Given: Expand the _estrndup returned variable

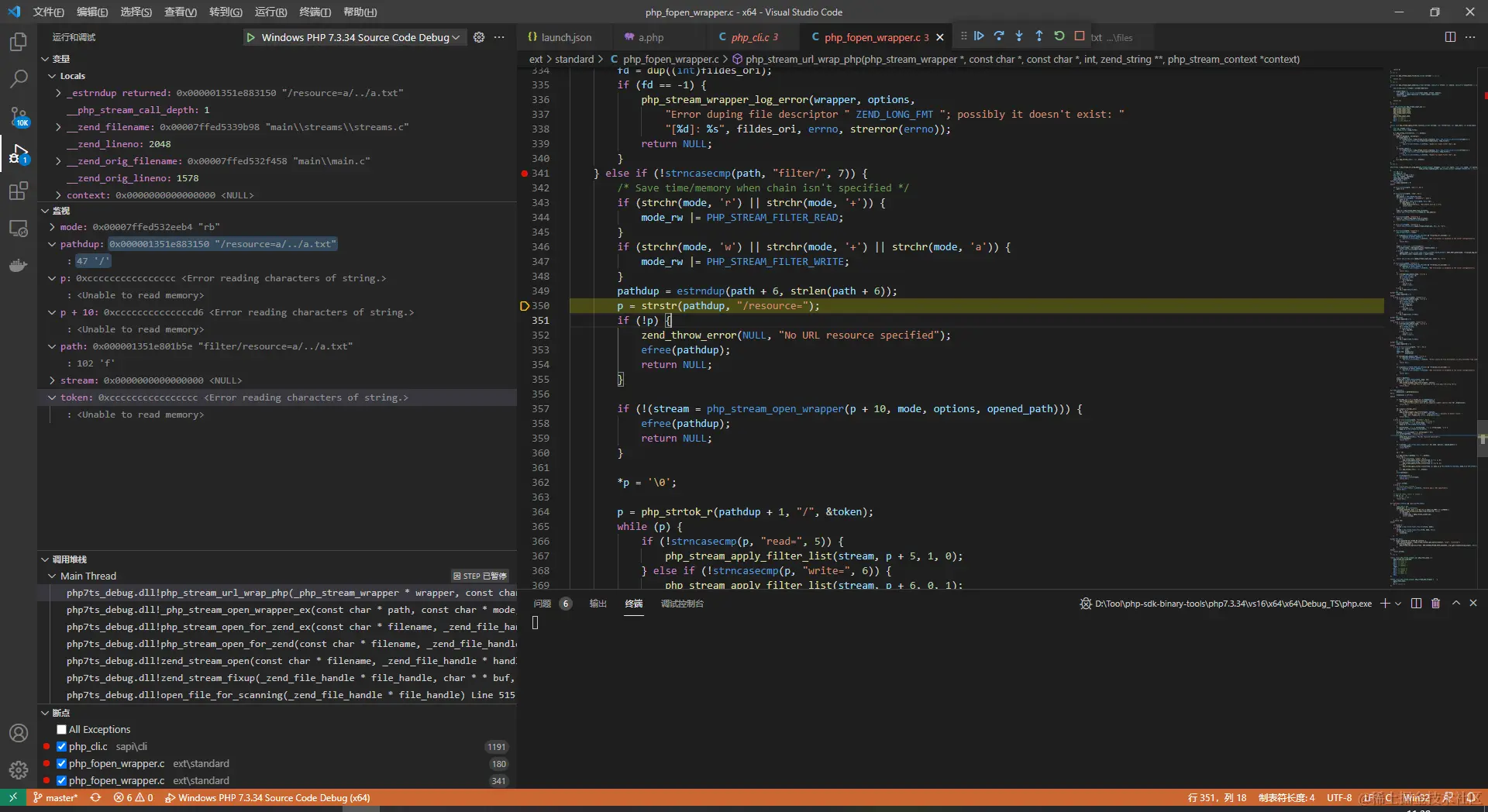Looking at the screenshot, I should pyautogui.click(x=58, y=93).
